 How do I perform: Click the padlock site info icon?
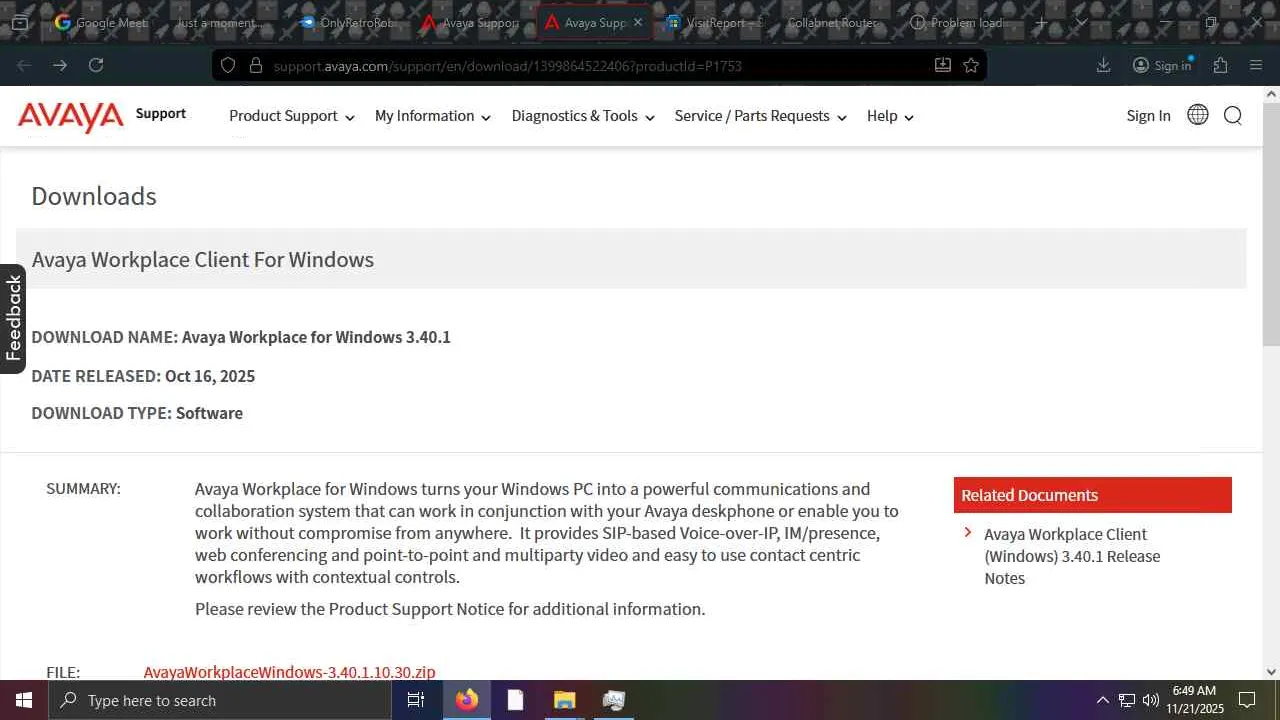pyautogui.click(x=256, y=65)
